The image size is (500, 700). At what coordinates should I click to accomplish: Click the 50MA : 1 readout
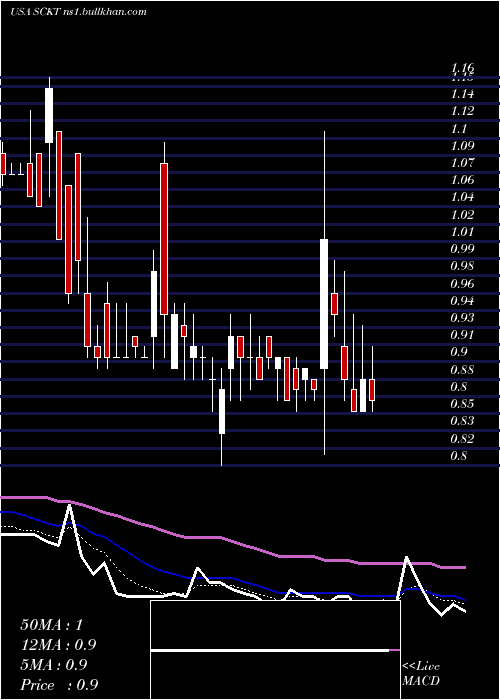pos(52,625)
